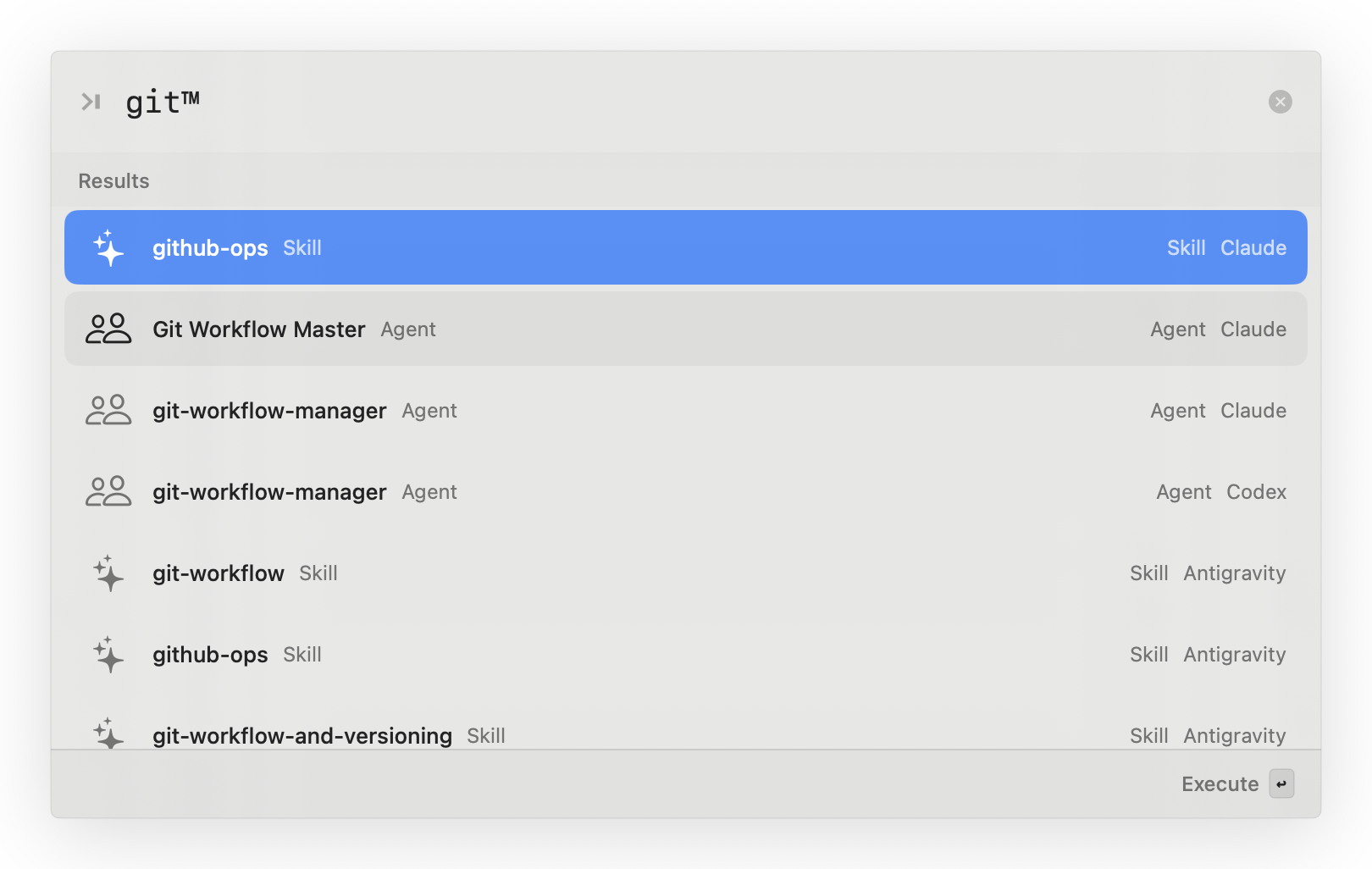
Task: Click the sparkle icon of github-ops Antigravity row
Action: (x=108, y=654)
